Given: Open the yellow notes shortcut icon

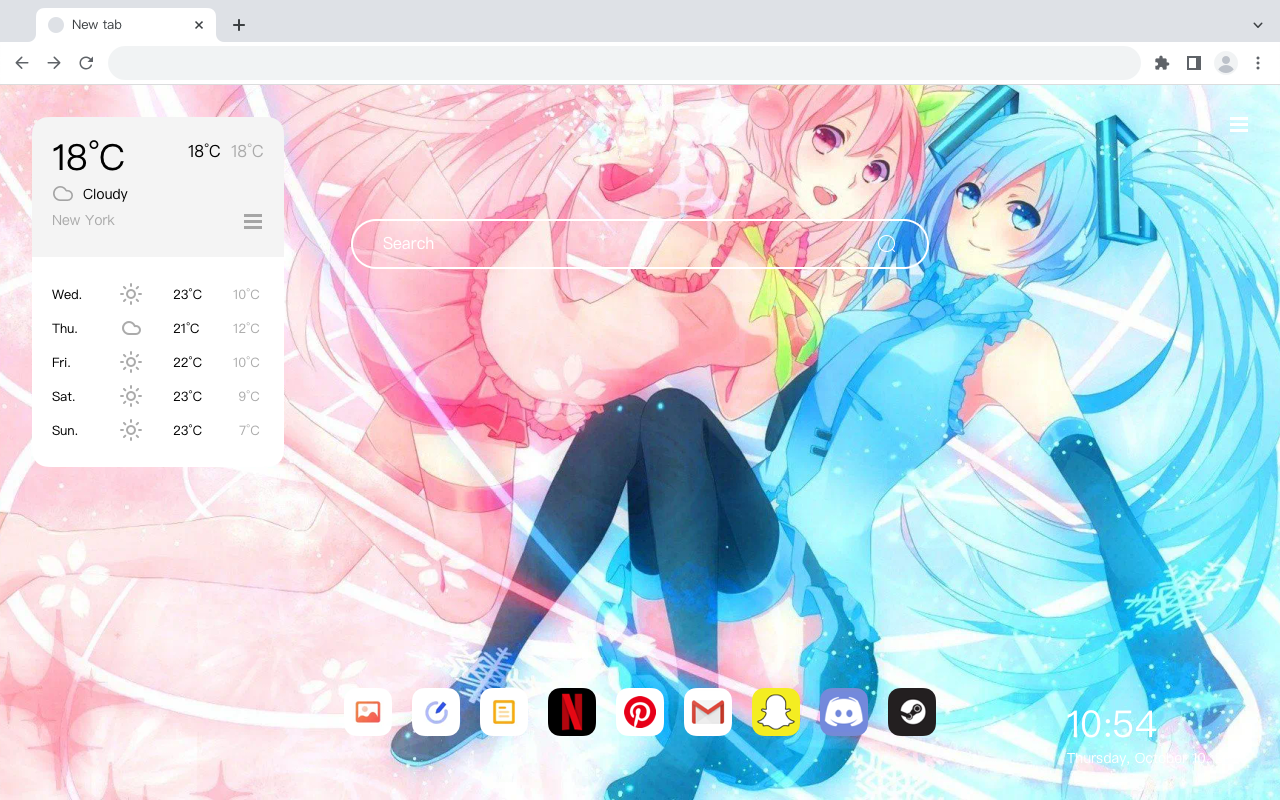Looking at the screenshot, I should coord(504,712).
